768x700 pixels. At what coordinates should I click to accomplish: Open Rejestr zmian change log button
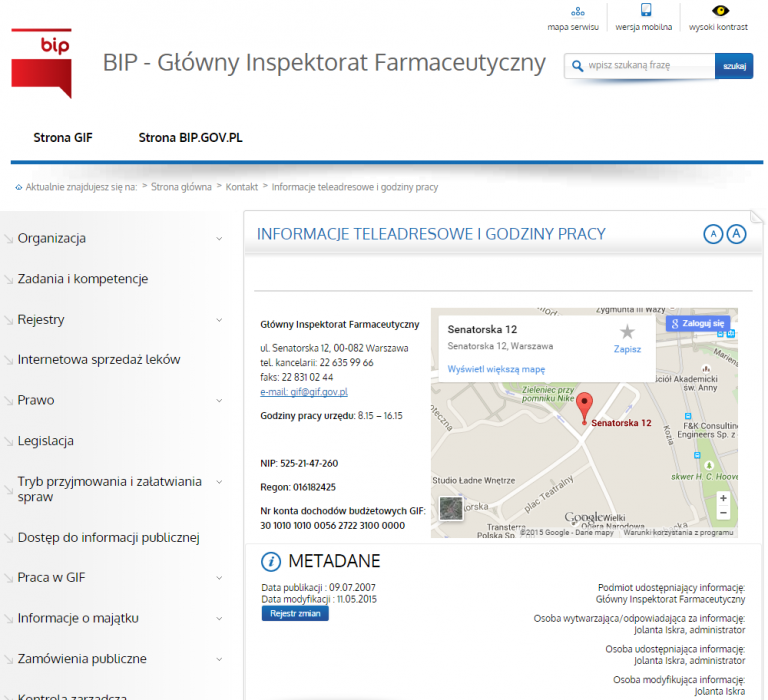coord(295,613)
